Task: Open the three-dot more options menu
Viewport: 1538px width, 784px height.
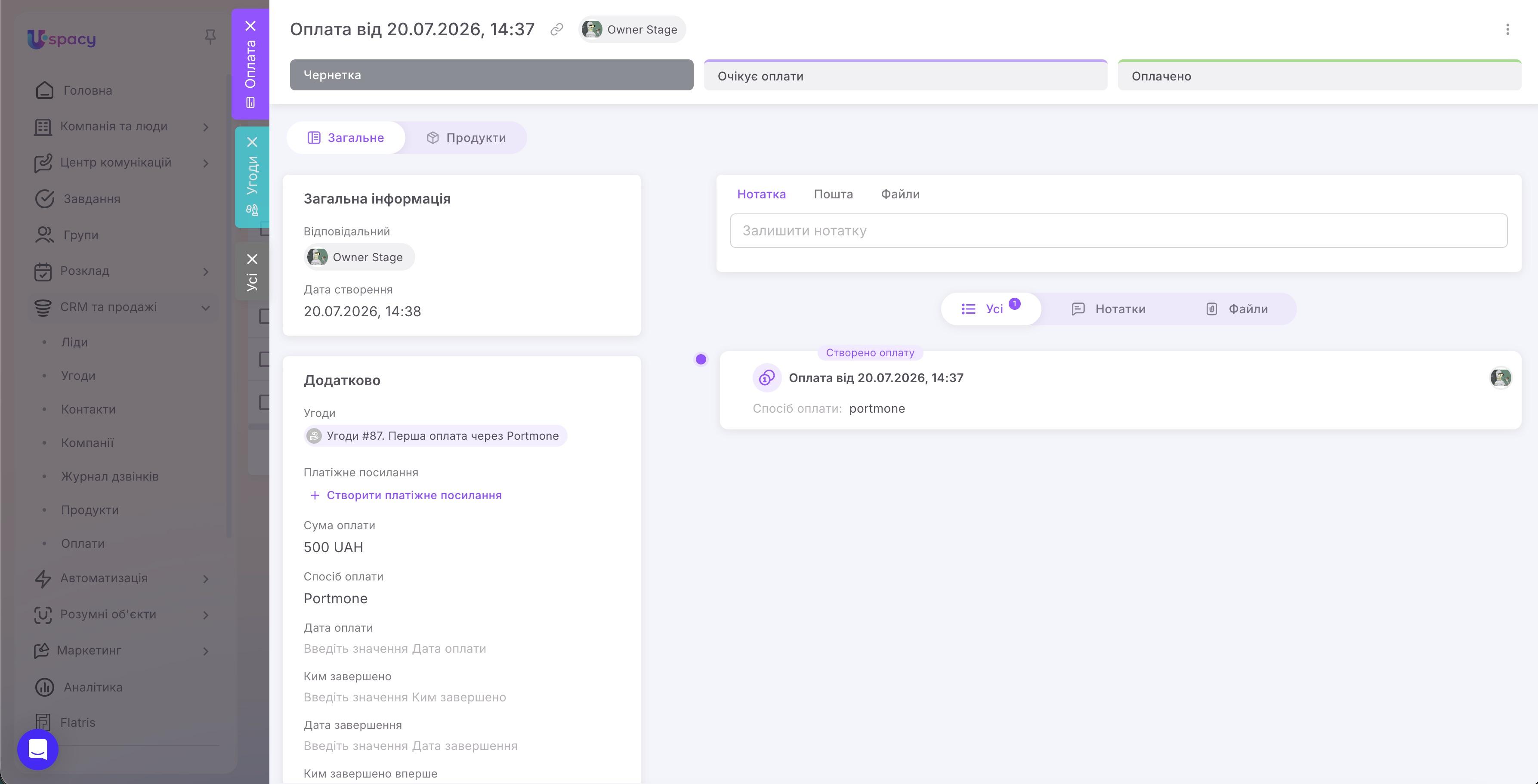Action: click(x=1507, y=29)
